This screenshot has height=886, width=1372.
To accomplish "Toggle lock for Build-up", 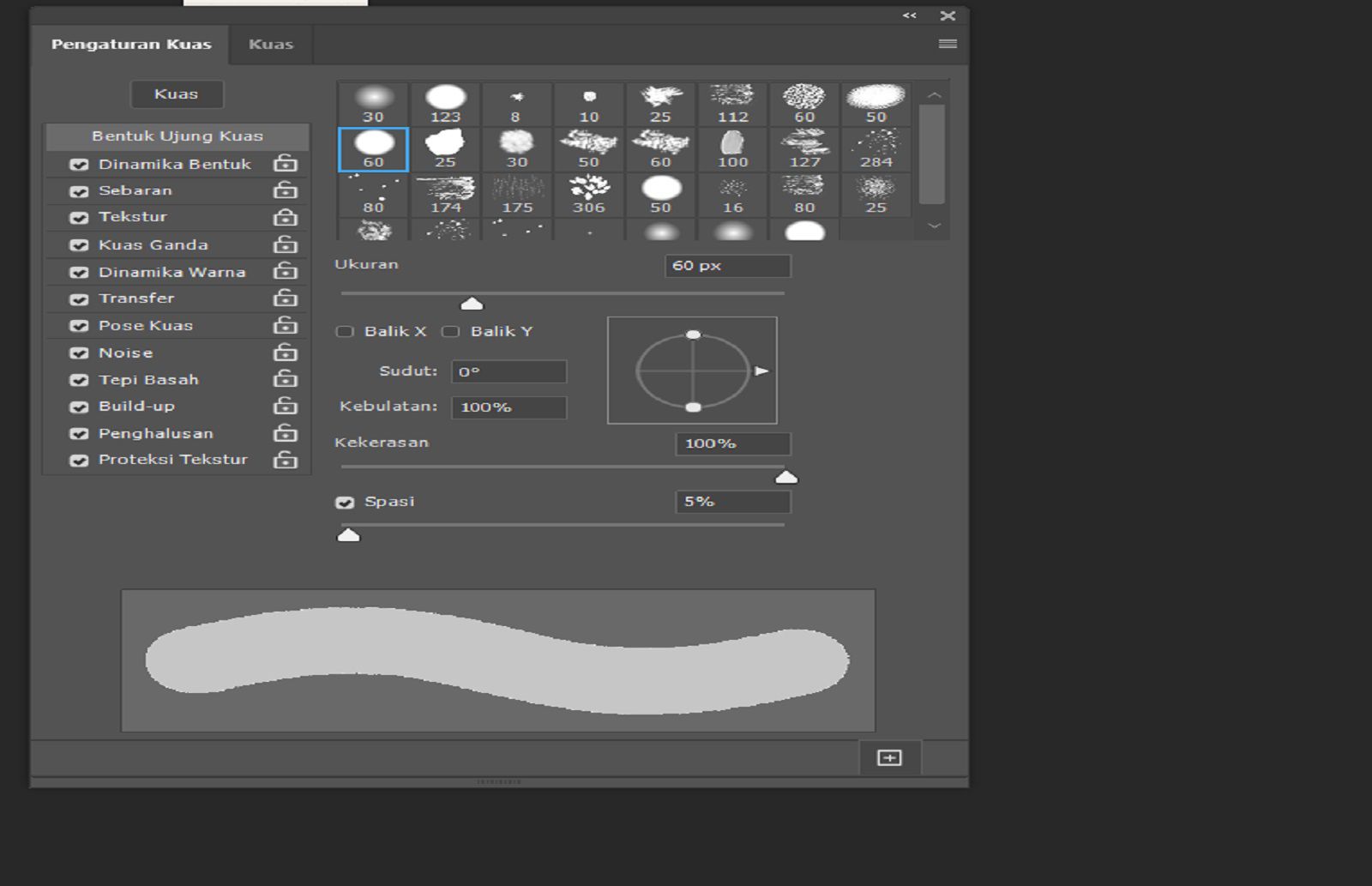I will [286, 406].
